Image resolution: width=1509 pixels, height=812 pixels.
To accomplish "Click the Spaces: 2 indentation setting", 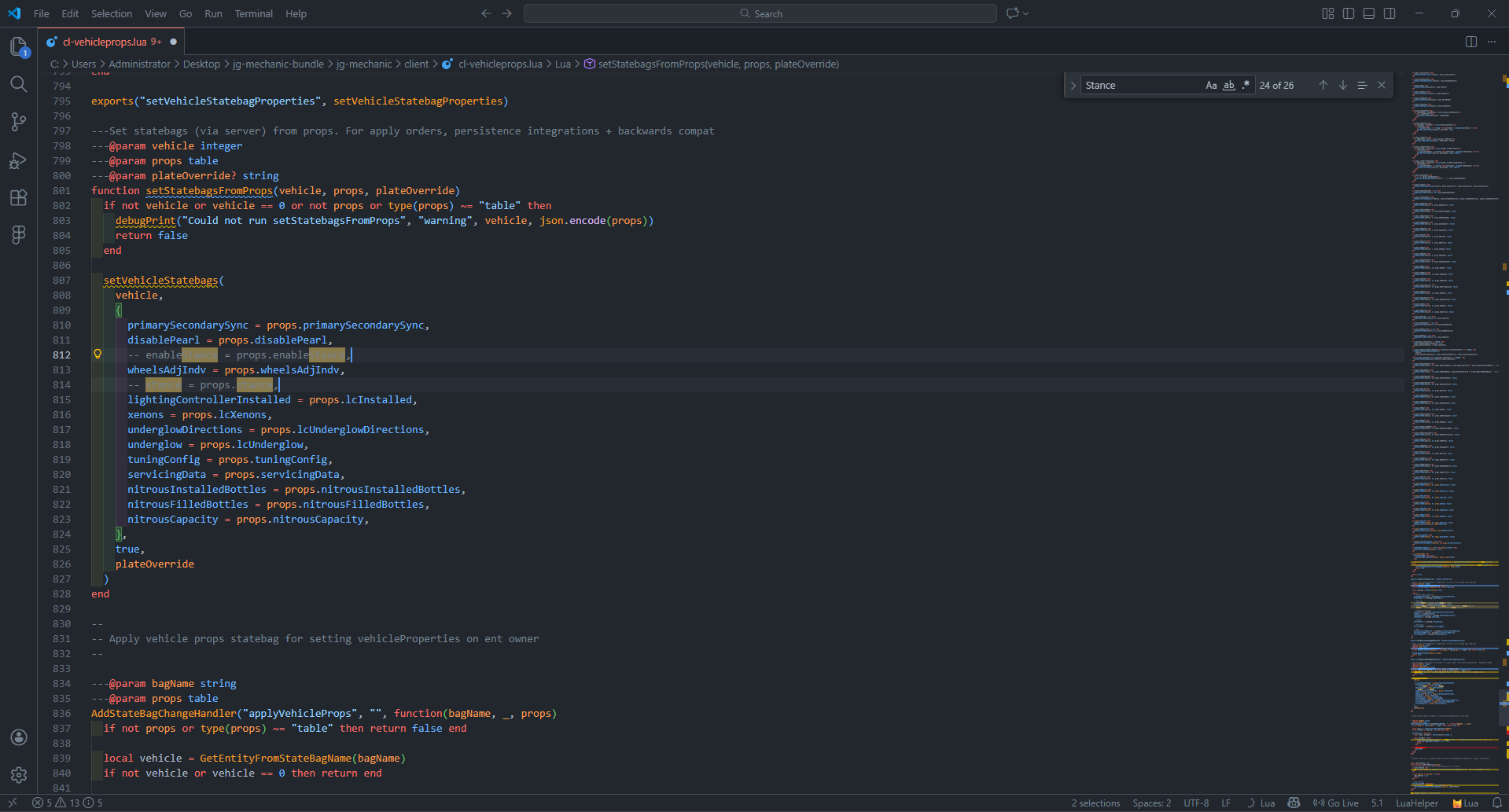I will click(1151, 803).
